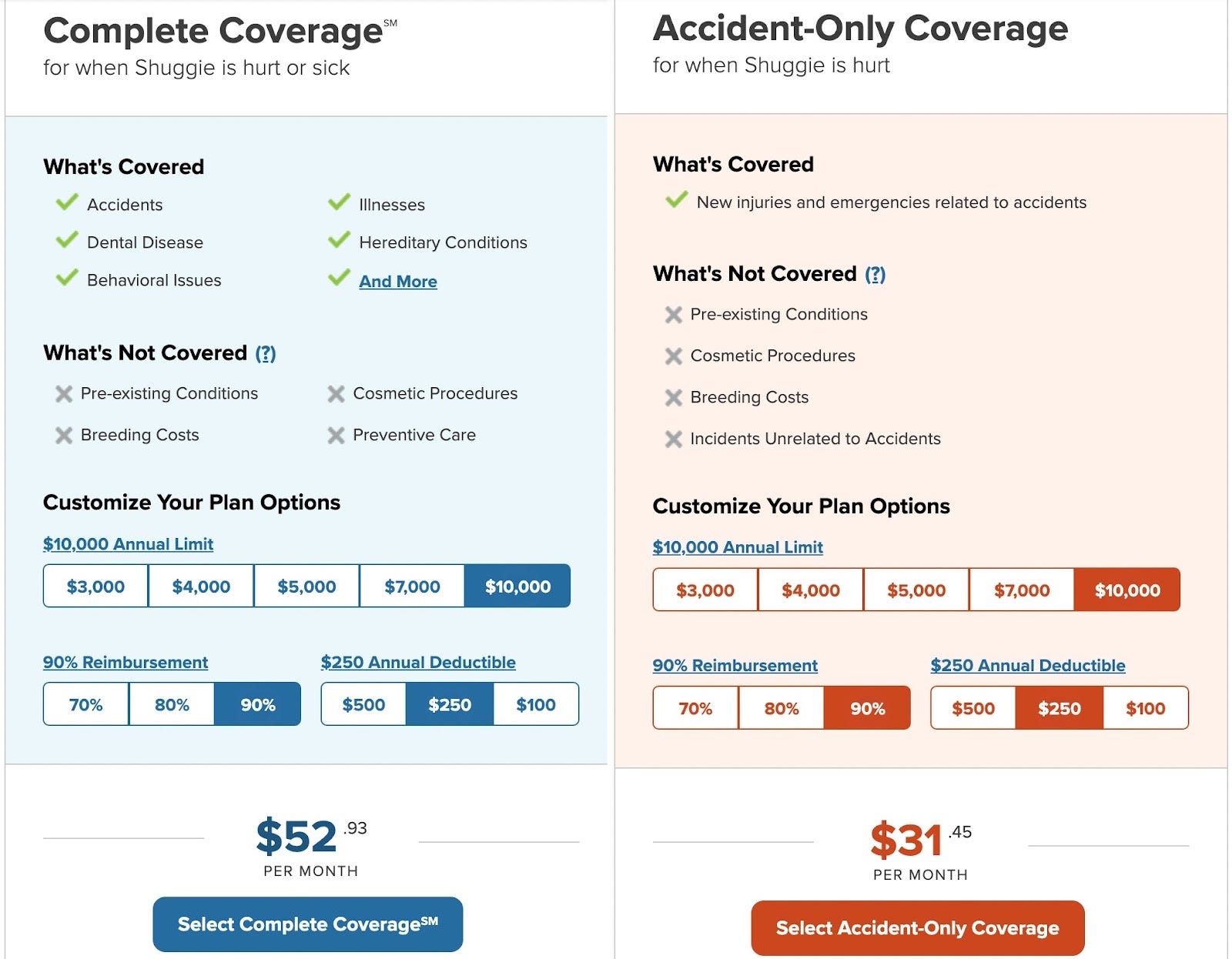Click the green checkmark beside Hereditary Conditions
Screen dimensions: 1232x959
pyautogui.click(x=339, y=241)
